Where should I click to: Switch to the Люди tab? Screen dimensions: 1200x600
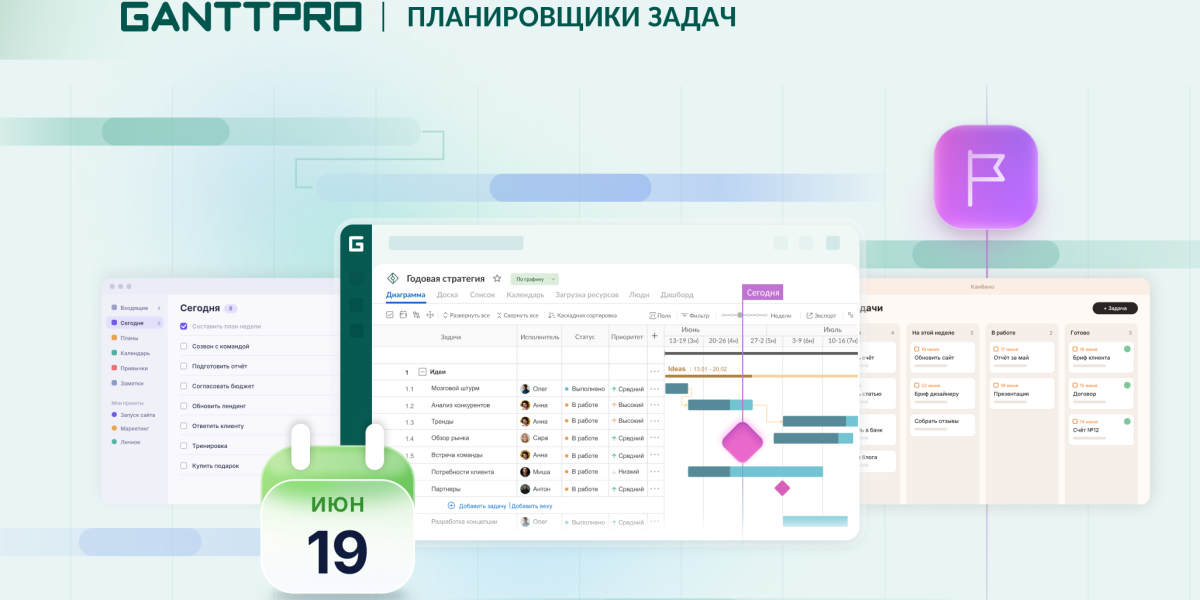(x=639, y=295)
